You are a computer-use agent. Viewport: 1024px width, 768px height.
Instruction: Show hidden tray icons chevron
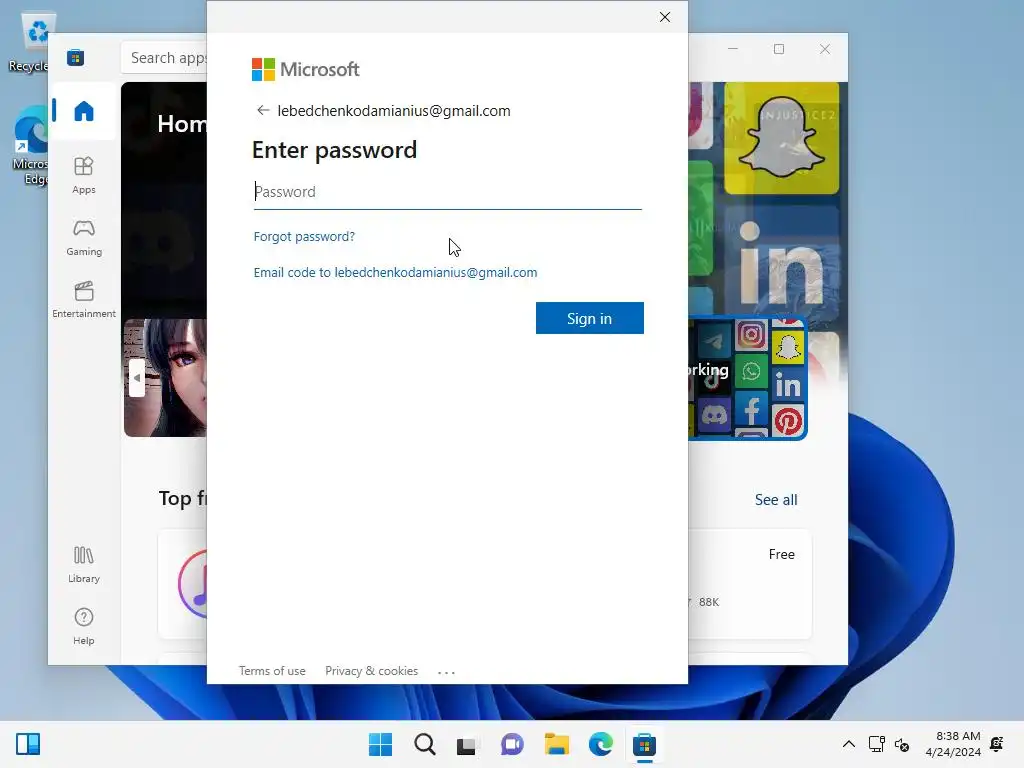[x=848, y=744]
